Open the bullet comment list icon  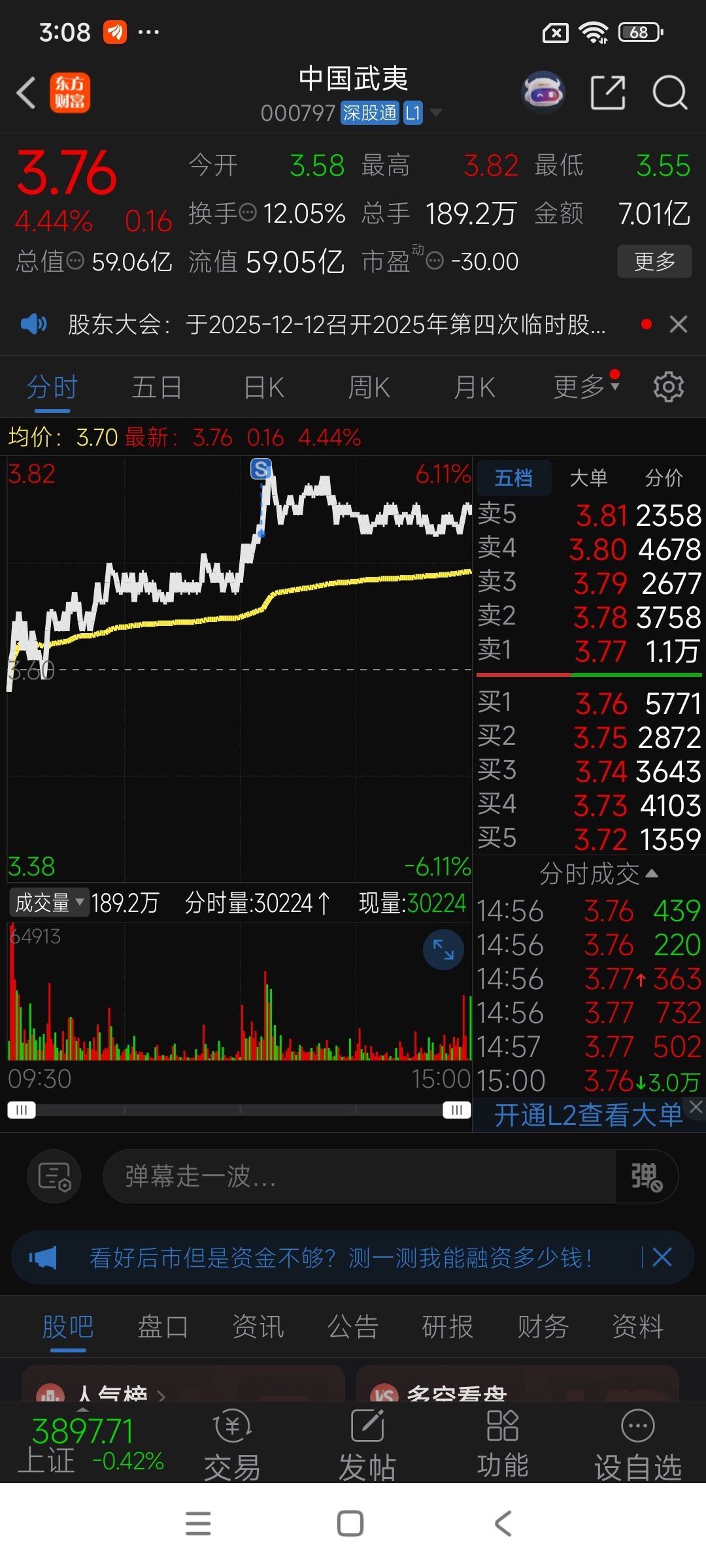pos(54,1177)
